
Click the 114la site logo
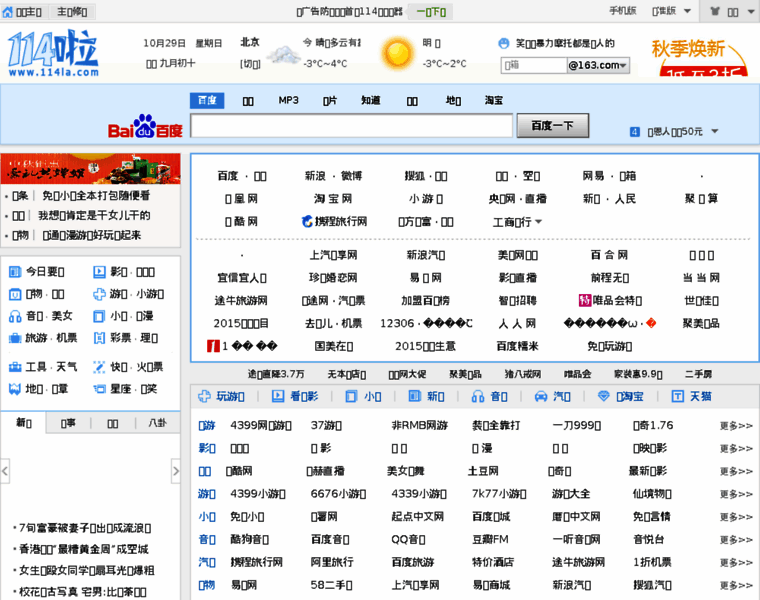coord(55,55)
